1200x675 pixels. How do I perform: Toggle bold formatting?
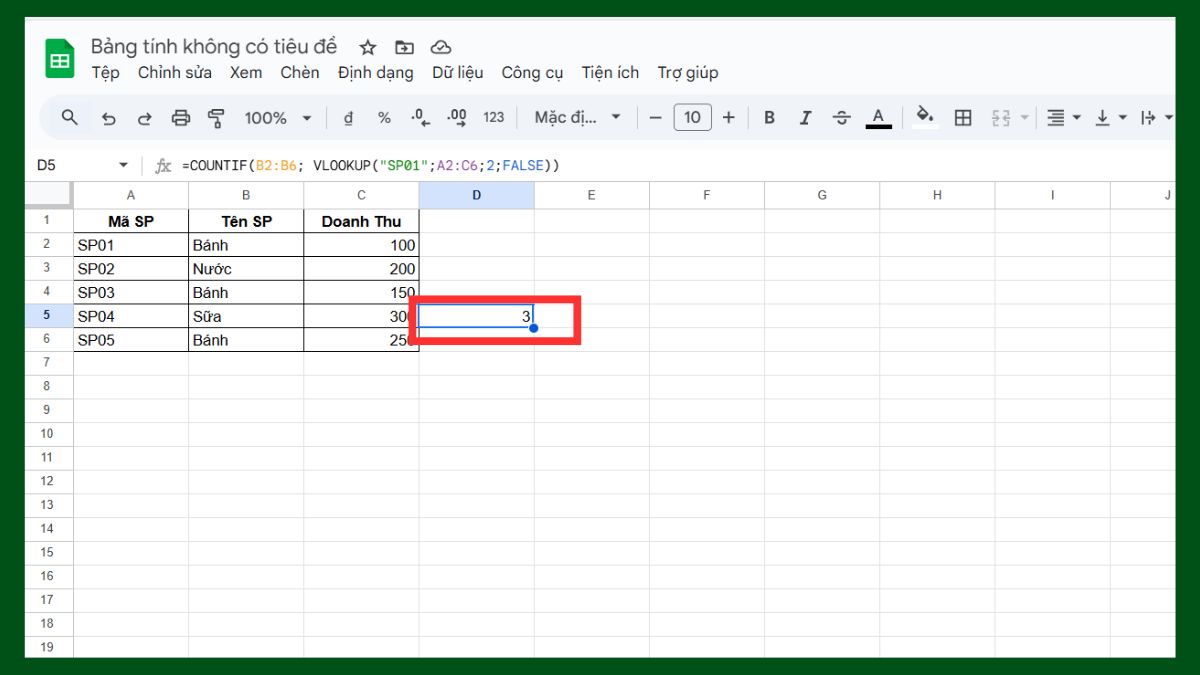point(769,118)
